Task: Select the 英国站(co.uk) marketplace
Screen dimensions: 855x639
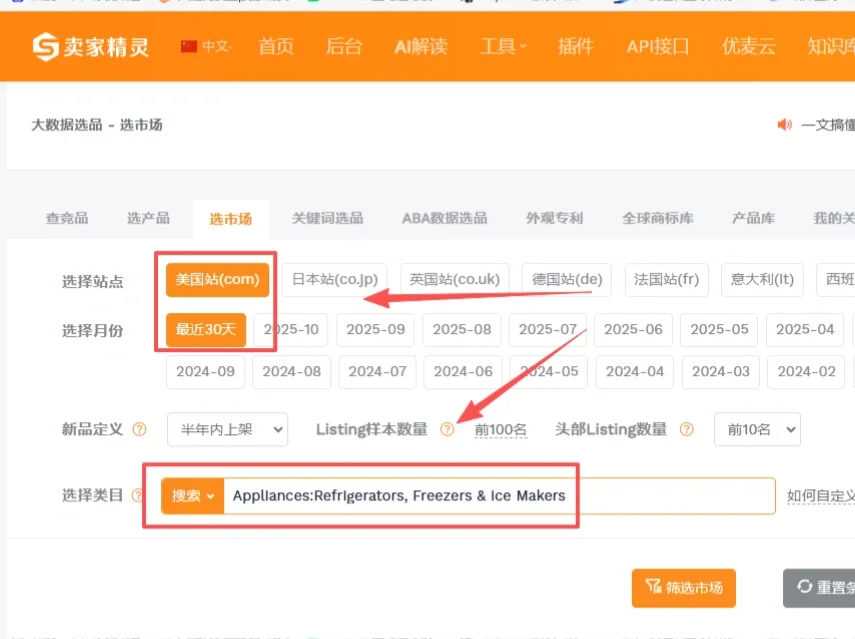Action: 455,280
